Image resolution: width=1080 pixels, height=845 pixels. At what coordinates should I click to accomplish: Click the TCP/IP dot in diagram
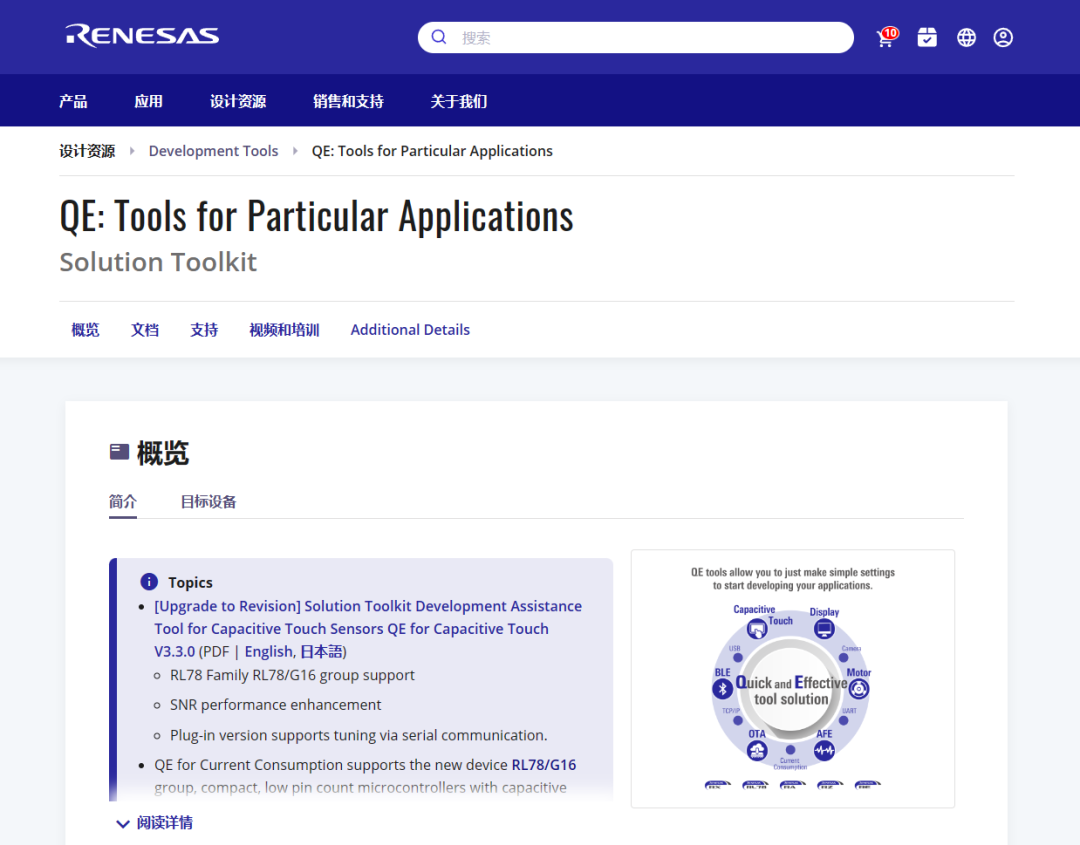coord(738,720)
